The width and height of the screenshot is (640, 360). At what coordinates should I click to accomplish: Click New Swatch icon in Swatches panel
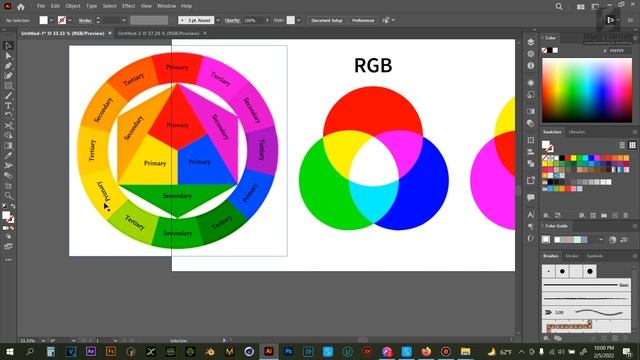[615, 215]
